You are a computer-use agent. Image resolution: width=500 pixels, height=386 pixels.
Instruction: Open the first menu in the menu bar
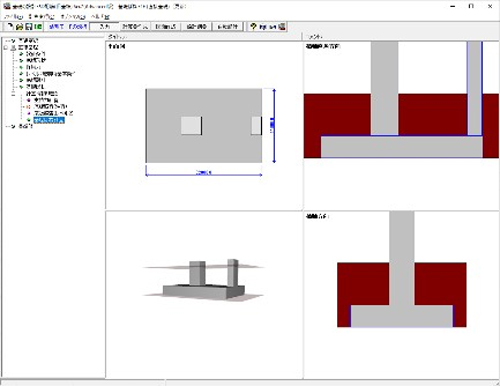(x=13, y=16)
